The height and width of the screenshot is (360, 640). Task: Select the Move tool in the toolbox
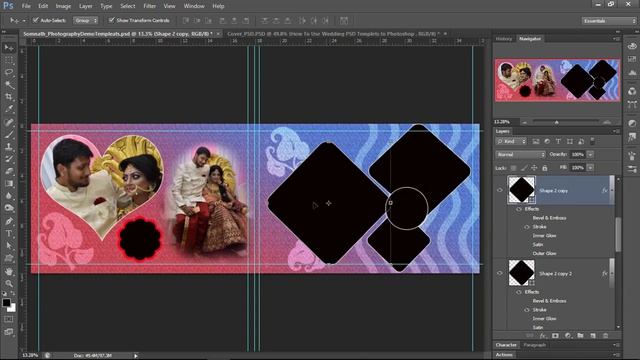(9, 48)
